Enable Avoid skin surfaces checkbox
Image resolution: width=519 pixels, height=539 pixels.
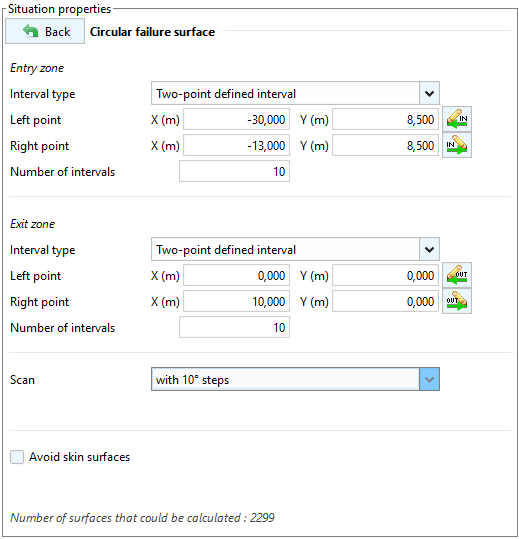[17, 457]
